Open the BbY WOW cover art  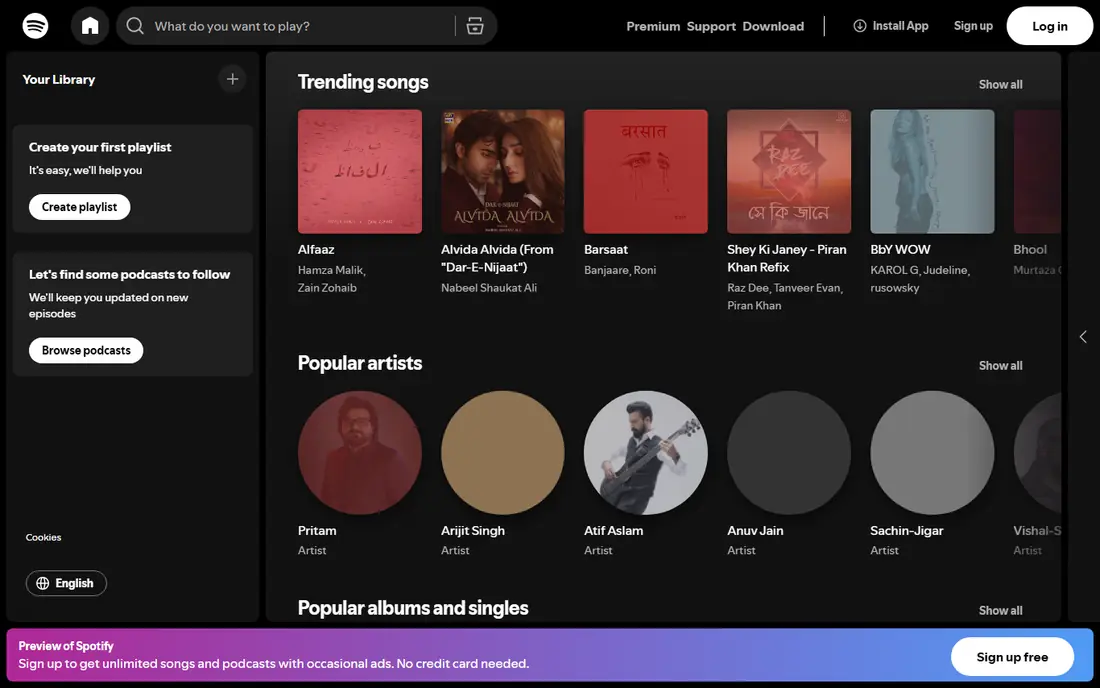pyautogui.click(x=932, y=171)
